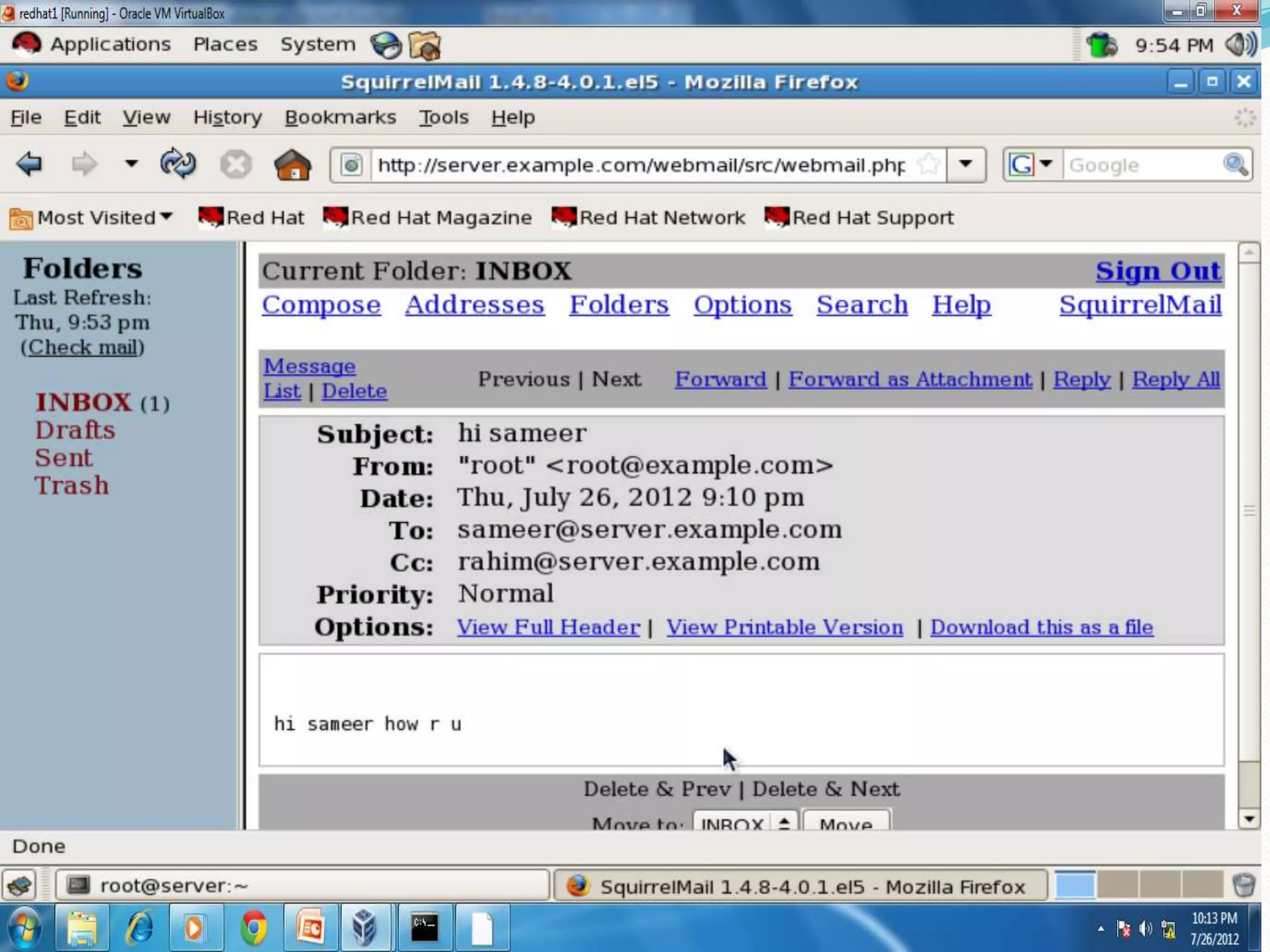
Task: Open the Drafts folder in sidebar
Action: tap(75, 430)
